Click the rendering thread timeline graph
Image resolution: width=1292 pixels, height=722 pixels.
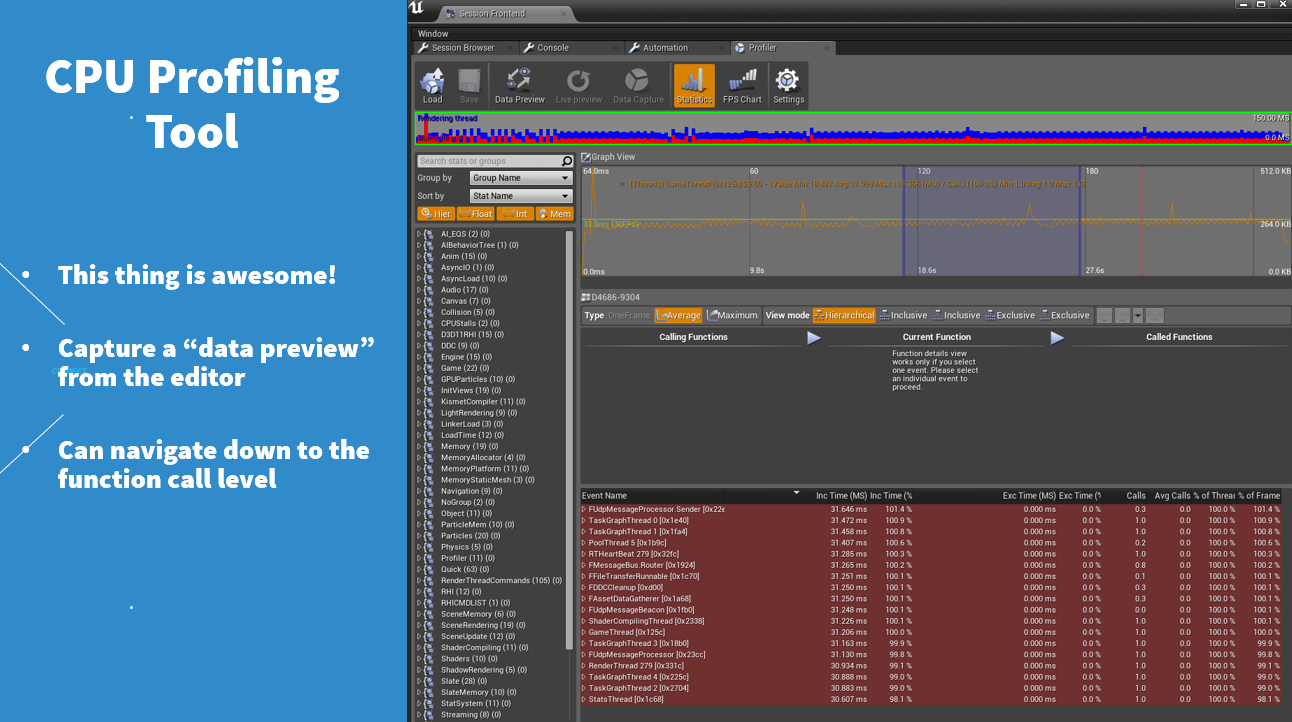pos(850,130)
